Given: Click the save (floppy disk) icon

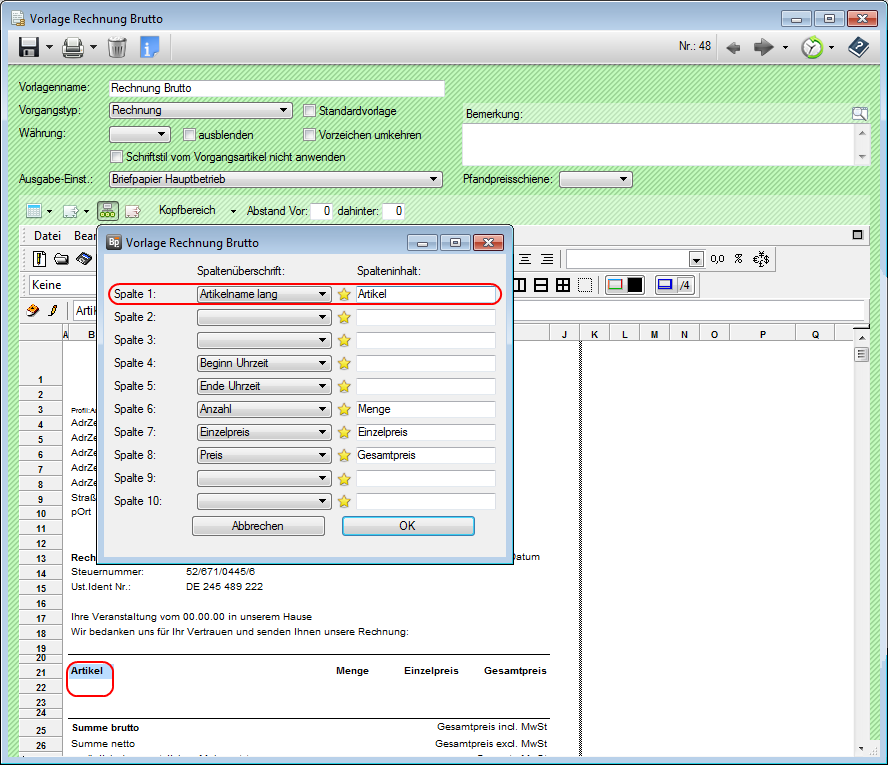Looking at the screenshot, I should tap(28, 47).
